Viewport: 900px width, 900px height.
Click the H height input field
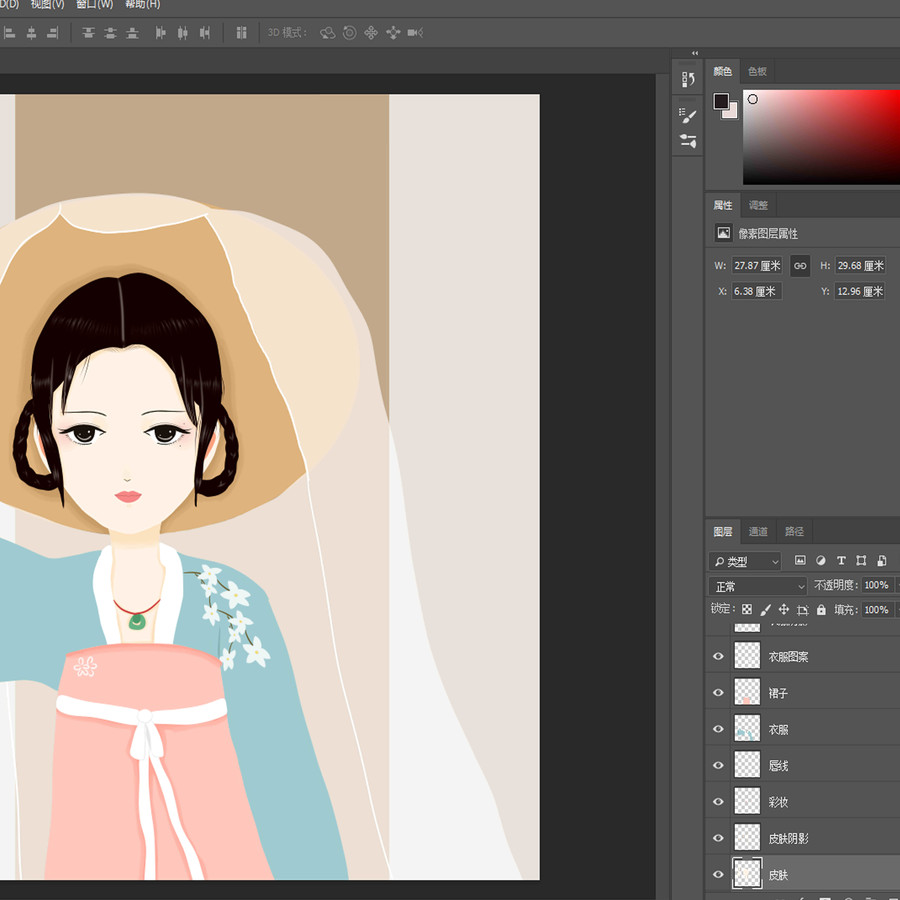pyautogui.click(x=860, y=266)
